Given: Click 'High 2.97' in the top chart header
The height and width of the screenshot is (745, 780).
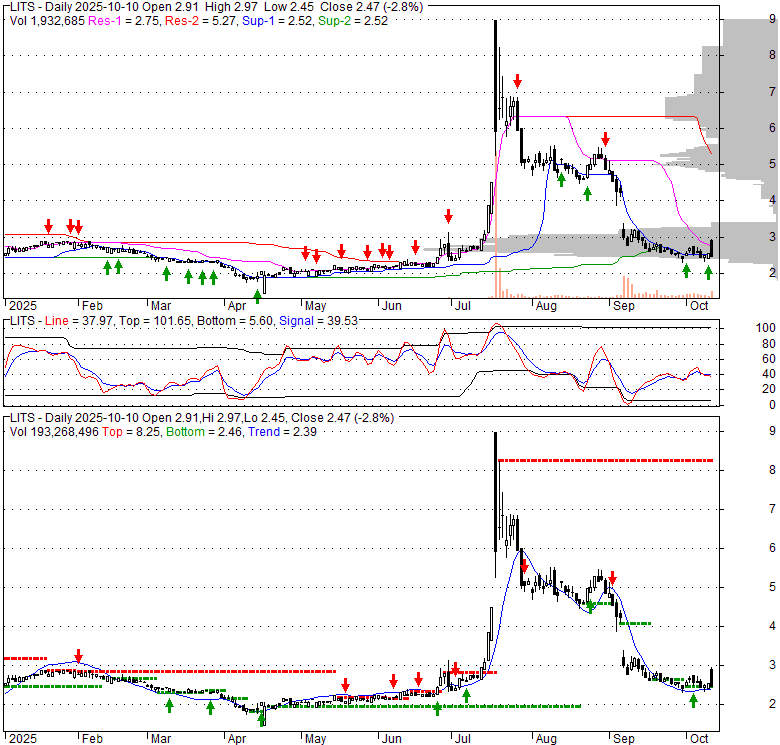Looking at the screenshot, I should tap(231, 7).
